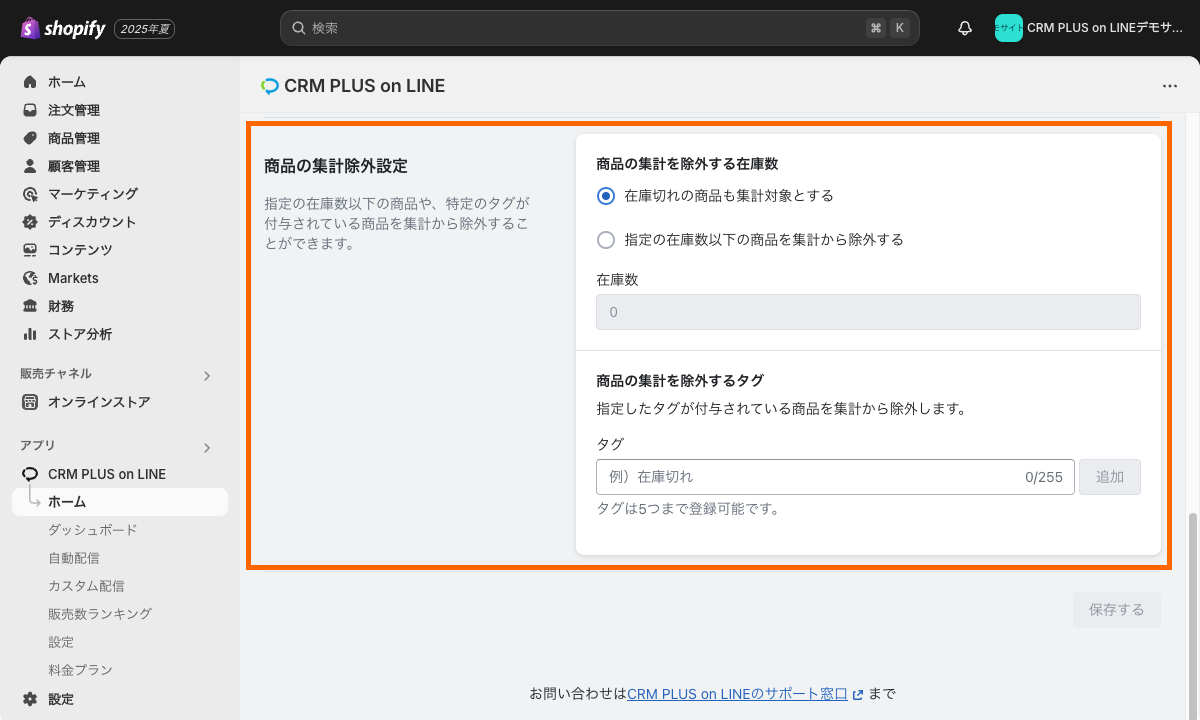Click the Shopify logo
Image resolution: width=1200 pixels, height=720 pixels.
click(x=62, y=28)
